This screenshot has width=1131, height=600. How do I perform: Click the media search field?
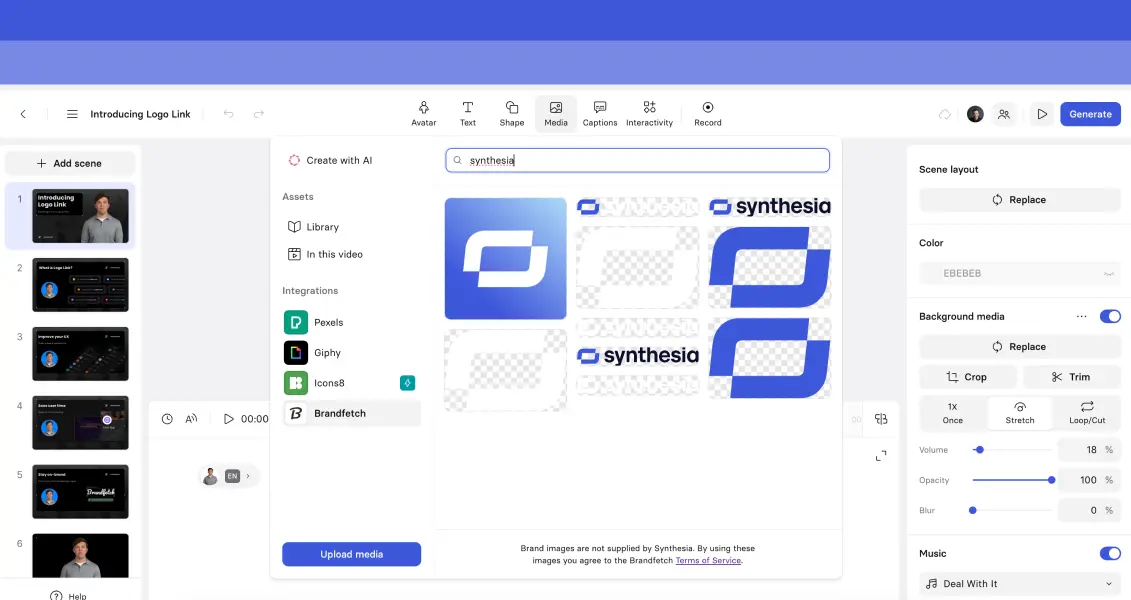pos(638,160)
